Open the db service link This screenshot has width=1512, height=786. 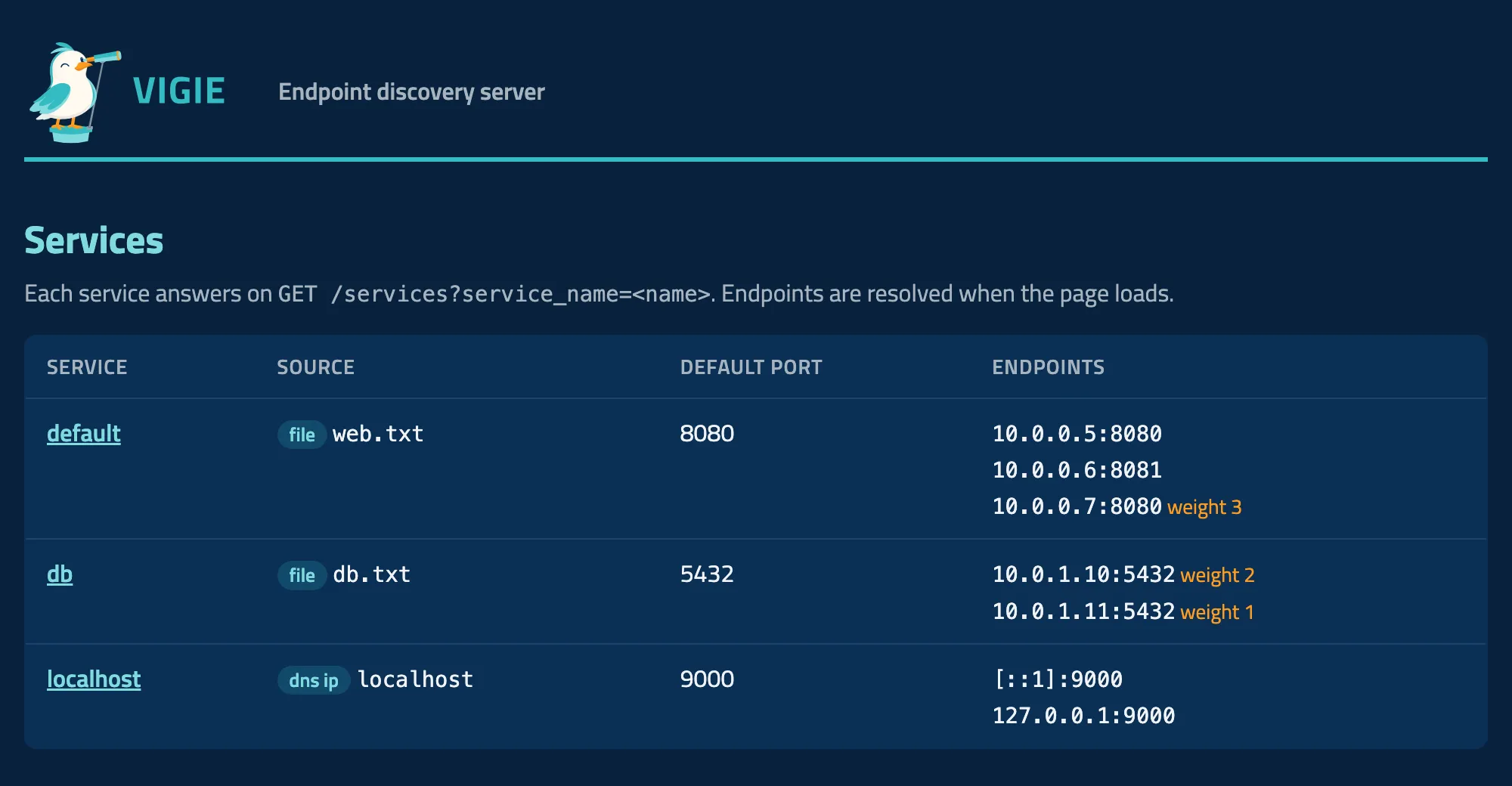tap(60, 574)
